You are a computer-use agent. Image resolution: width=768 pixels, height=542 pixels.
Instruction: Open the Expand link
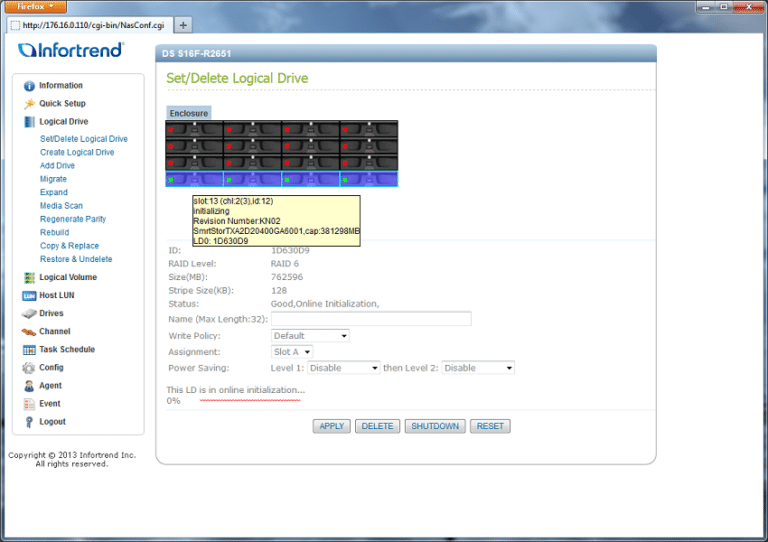point(54,192)
